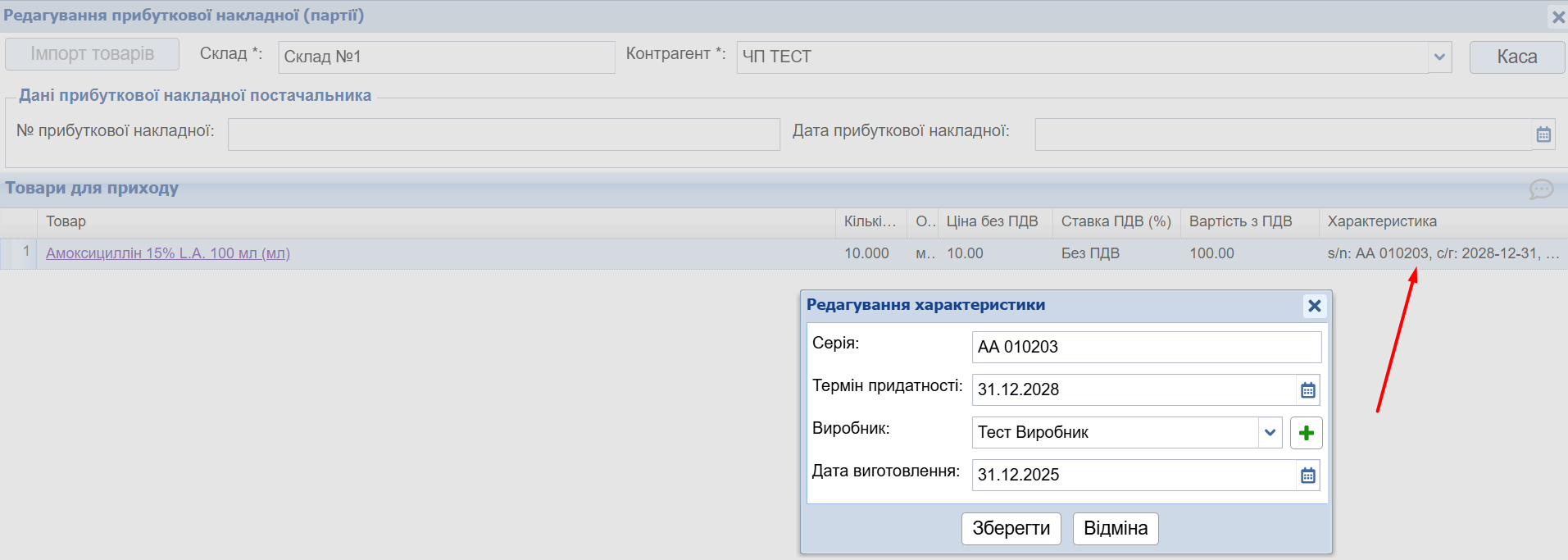
Task: Open calendar picker for expiry date
Action: [x=1307, y=390]
